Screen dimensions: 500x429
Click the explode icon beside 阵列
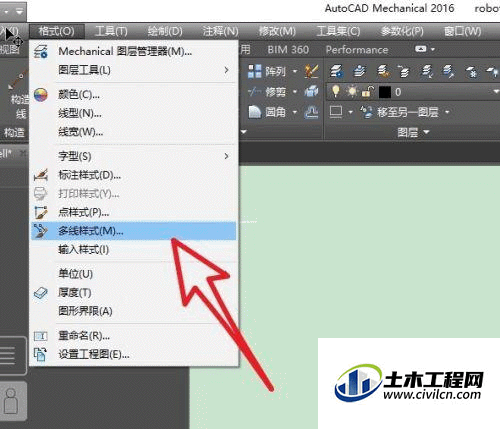(x=311, y=71)
